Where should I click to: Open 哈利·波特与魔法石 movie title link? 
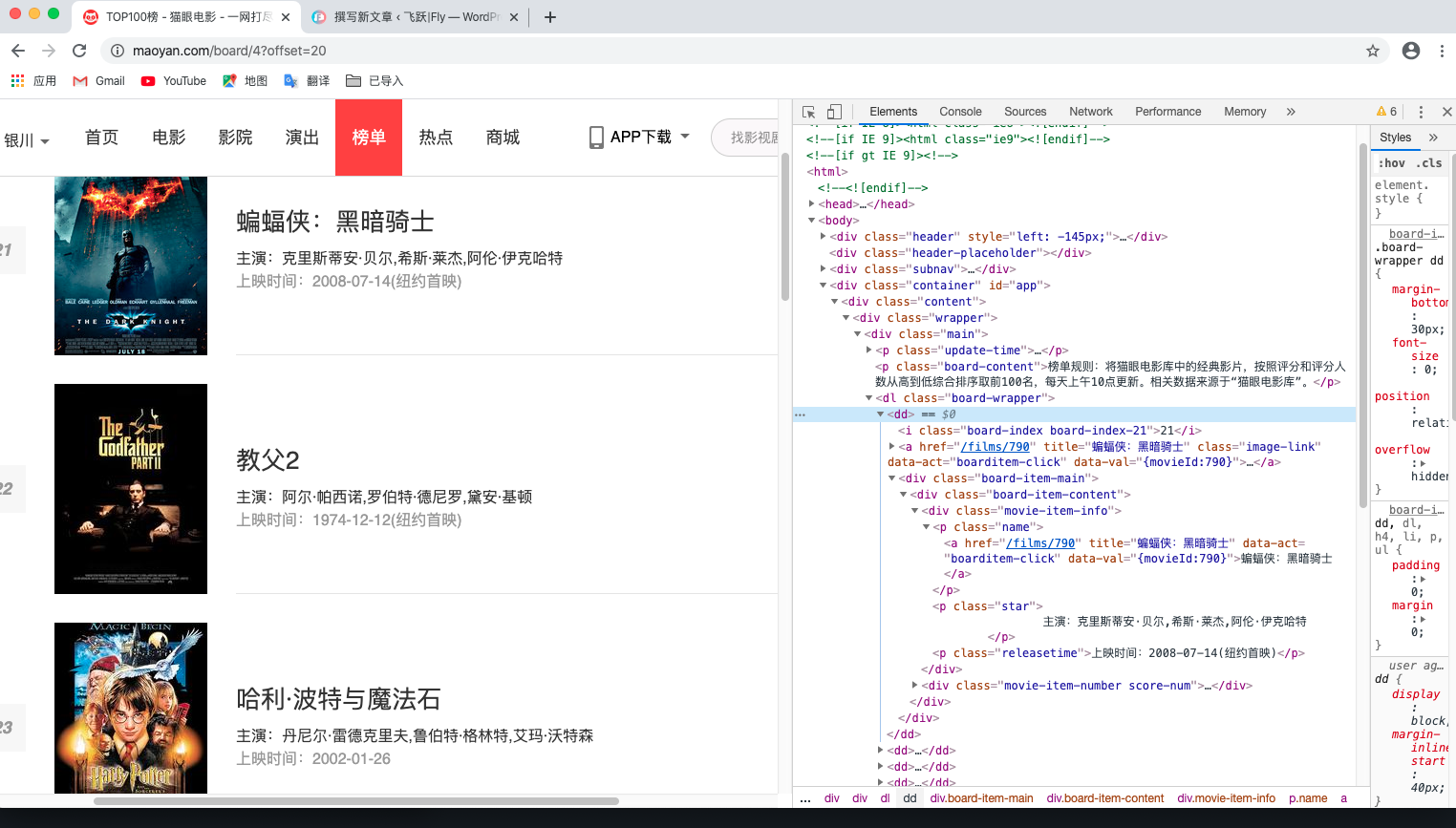[x=338, y=699]
